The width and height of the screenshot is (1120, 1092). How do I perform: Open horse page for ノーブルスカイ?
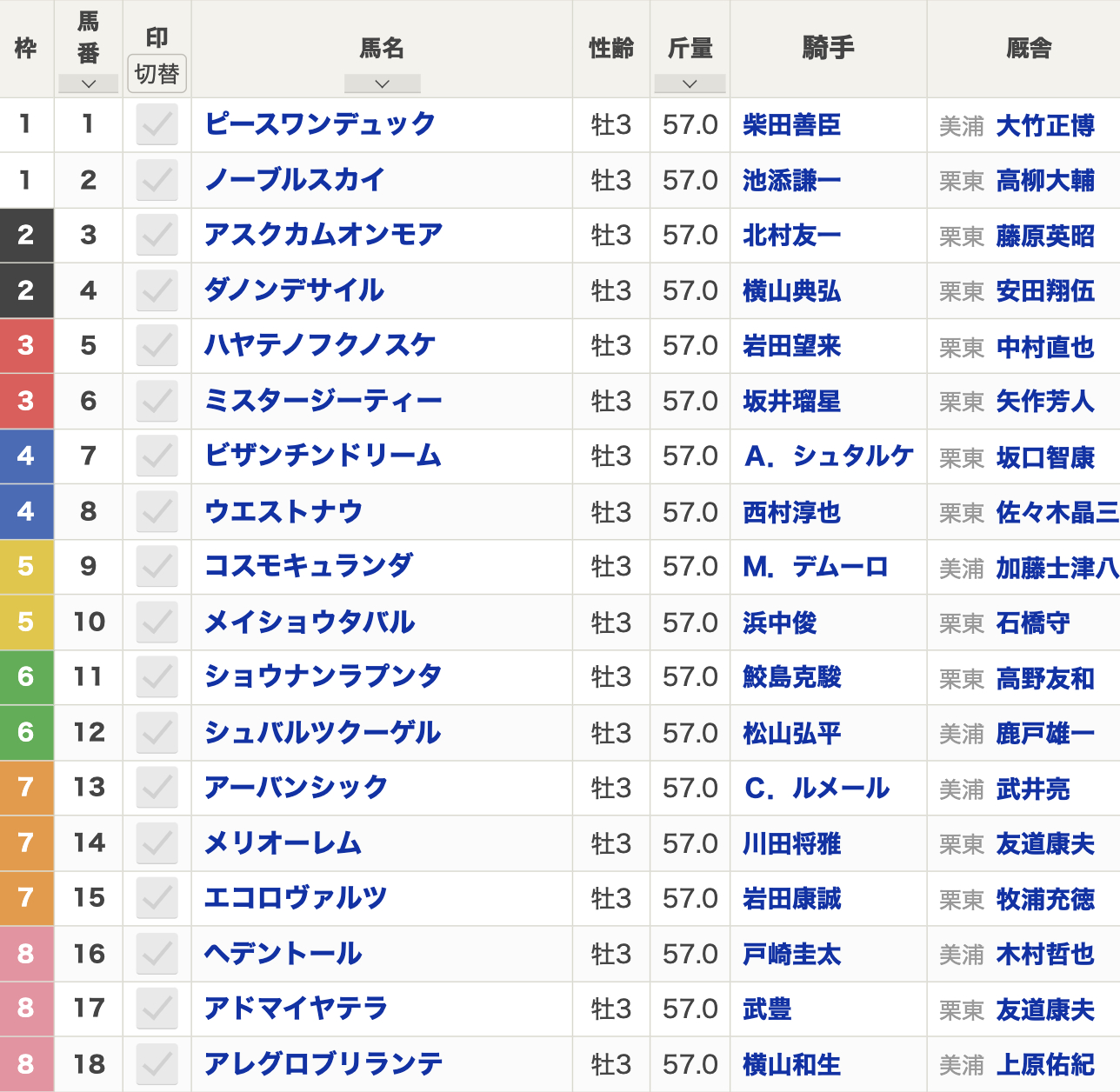coord(294,180)
